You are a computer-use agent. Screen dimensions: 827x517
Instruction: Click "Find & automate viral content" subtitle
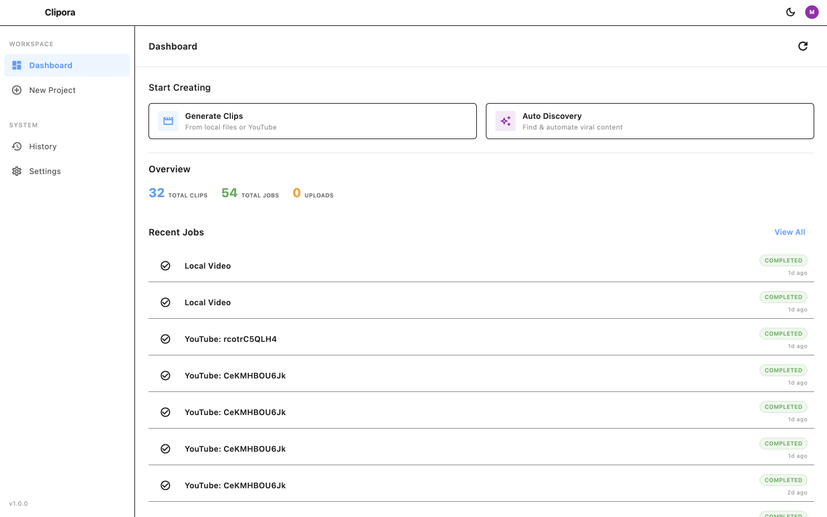(x=572, y=127)
